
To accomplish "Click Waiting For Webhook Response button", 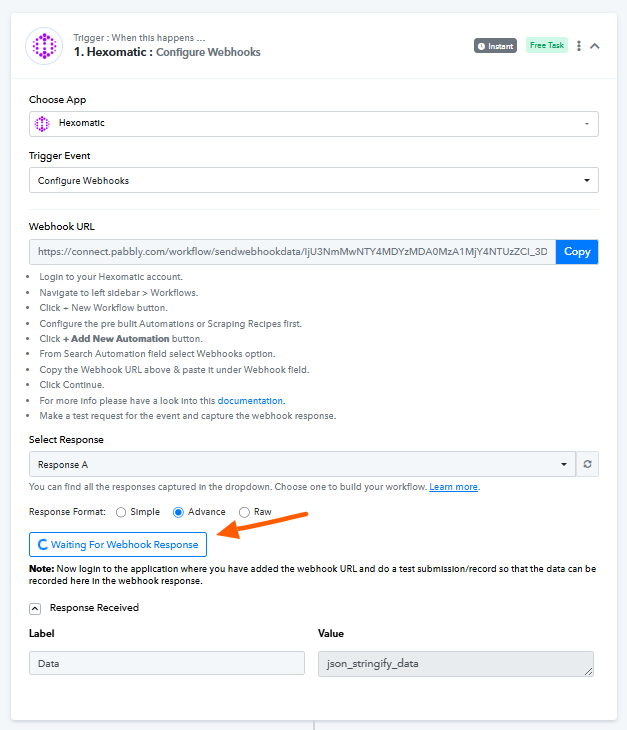I will (x=118, y=545).
